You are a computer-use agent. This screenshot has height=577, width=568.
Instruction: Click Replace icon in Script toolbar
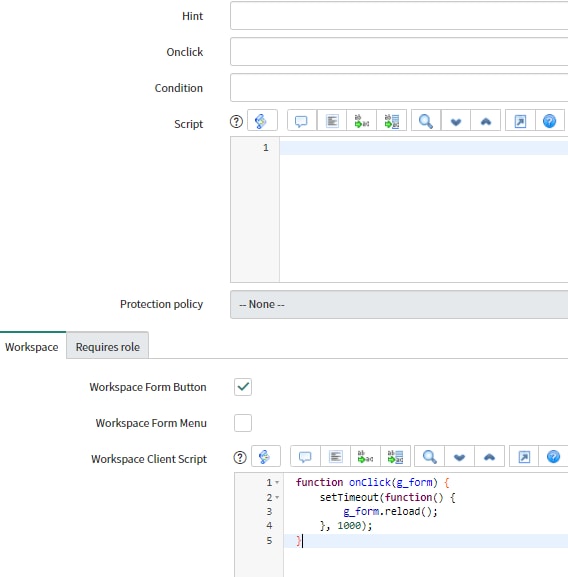coord(362,121)
